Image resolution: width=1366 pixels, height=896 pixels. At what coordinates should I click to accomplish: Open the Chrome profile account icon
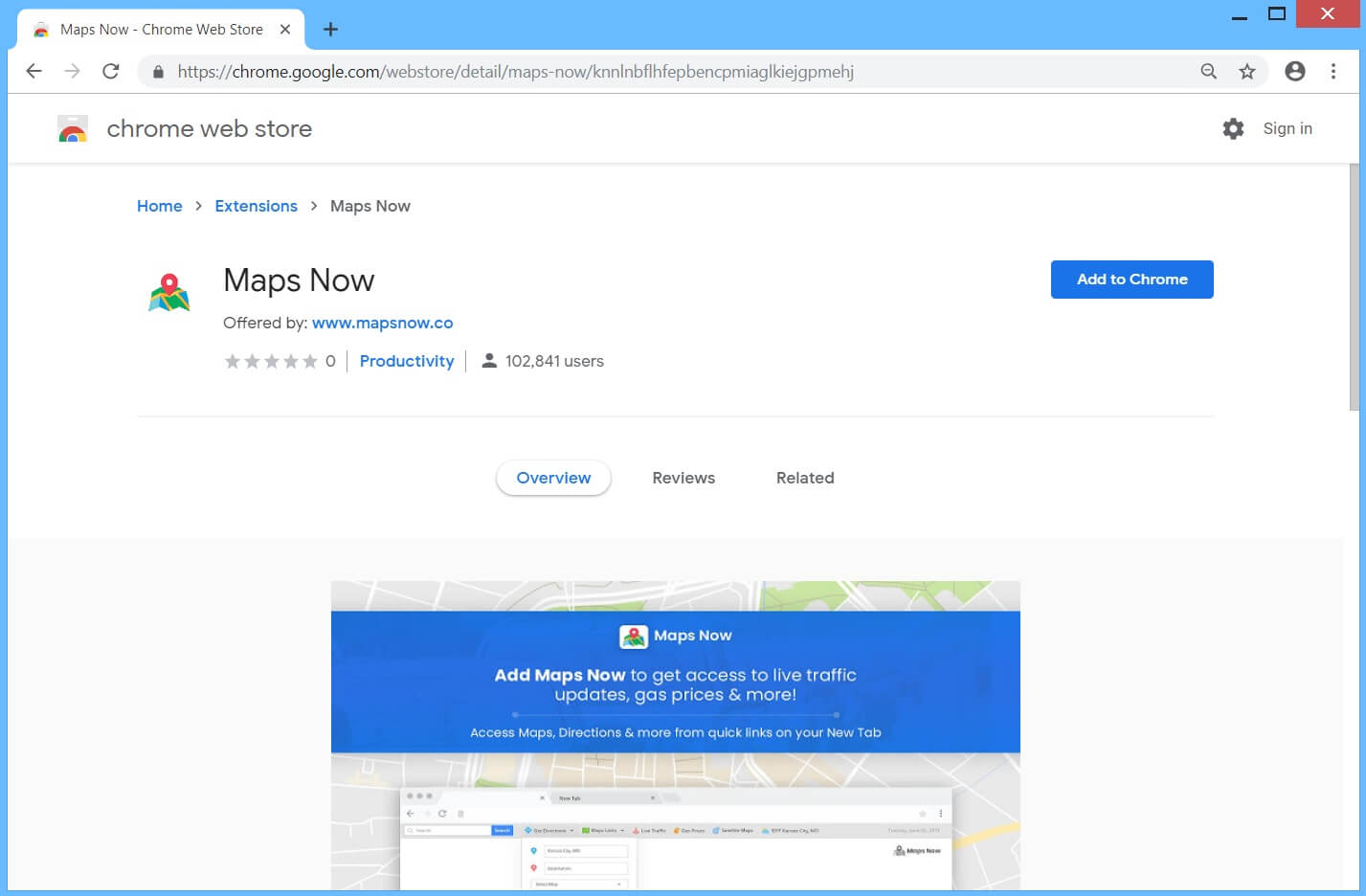1295,71
